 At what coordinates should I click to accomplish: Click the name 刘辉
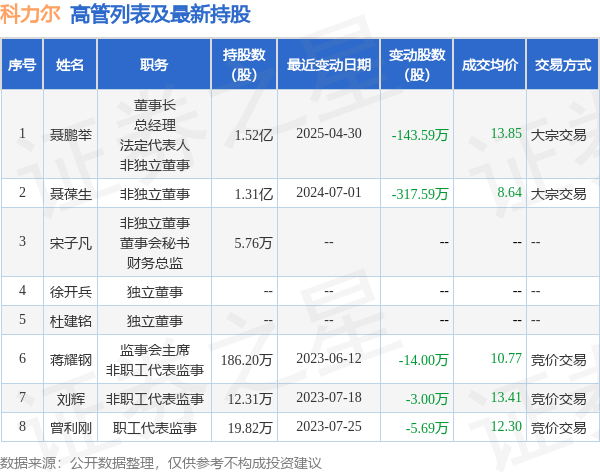[x=71, y=399]
